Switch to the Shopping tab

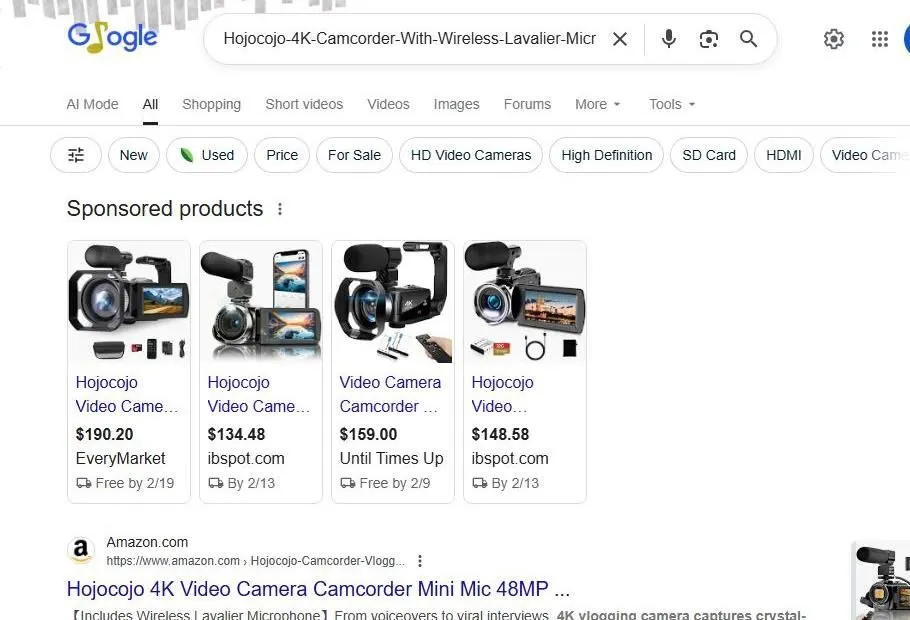pos(211,104)
